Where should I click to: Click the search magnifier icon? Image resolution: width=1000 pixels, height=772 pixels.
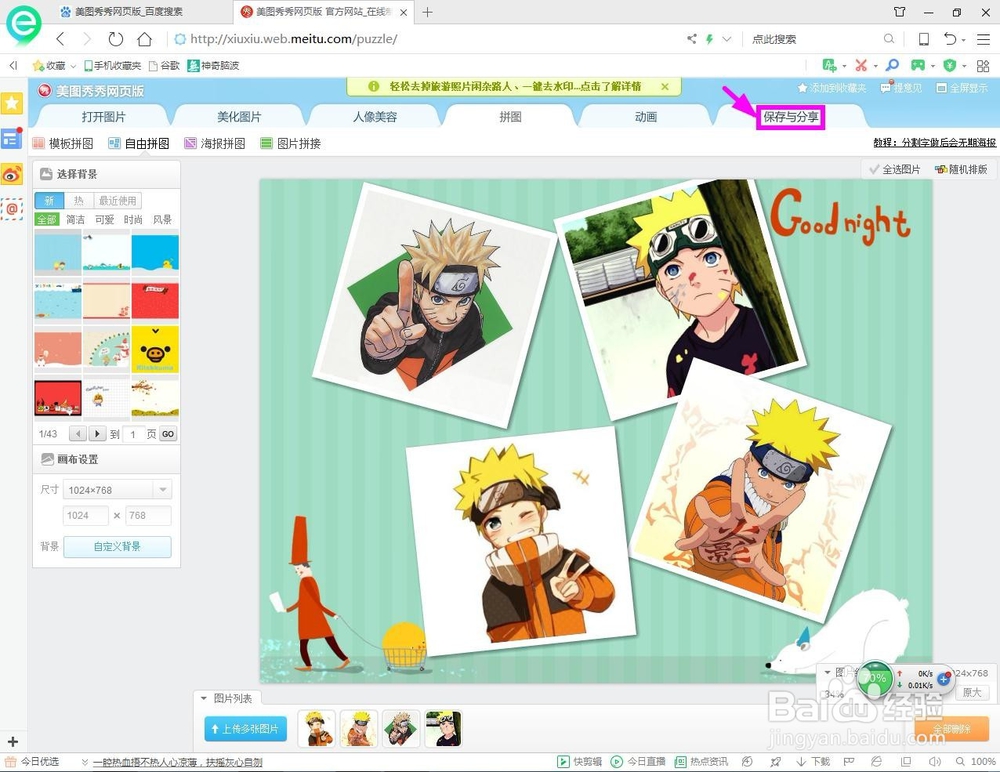coord(888,39)
